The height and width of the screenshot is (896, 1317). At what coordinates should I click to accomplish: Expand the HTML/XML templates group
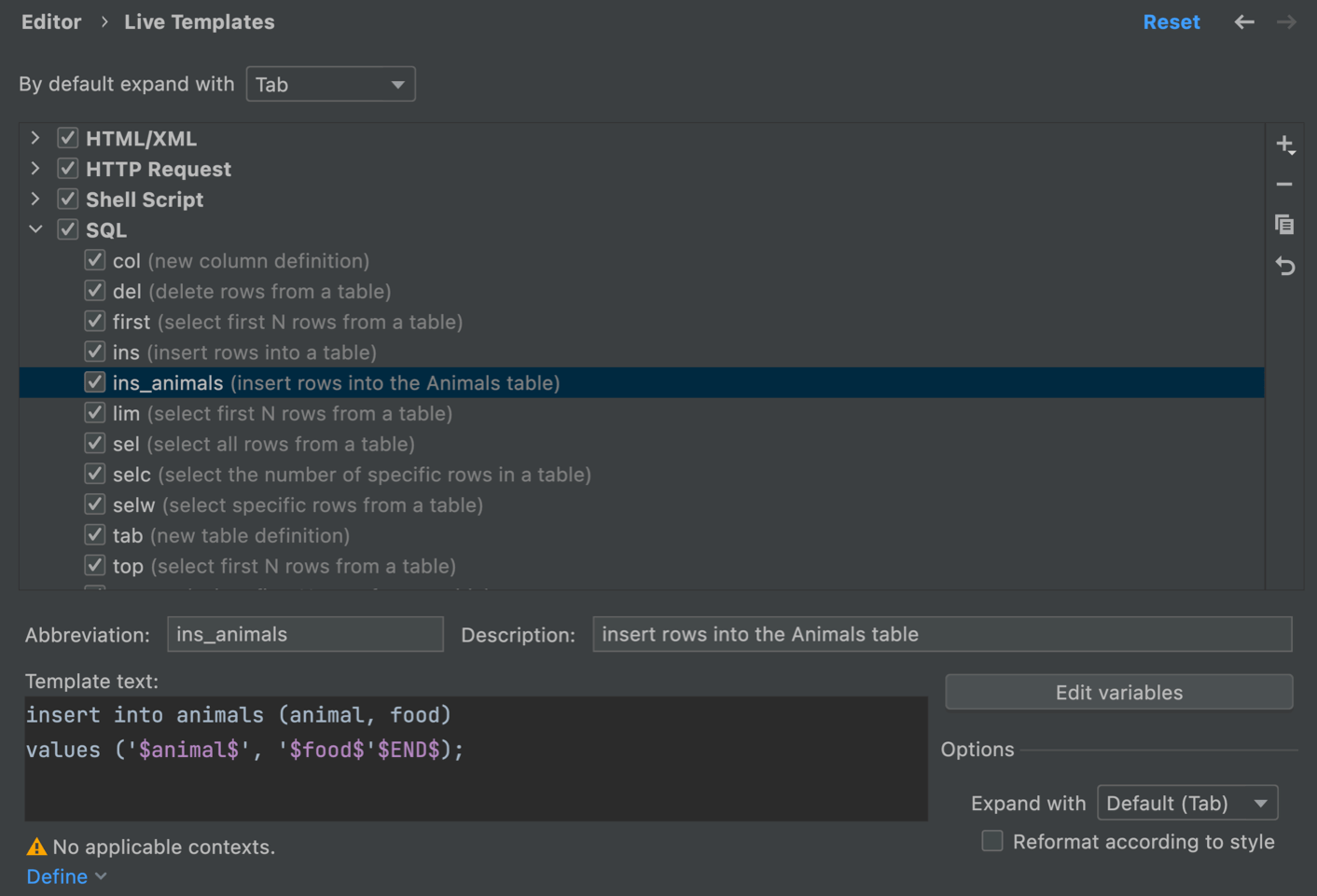(35, 137)
